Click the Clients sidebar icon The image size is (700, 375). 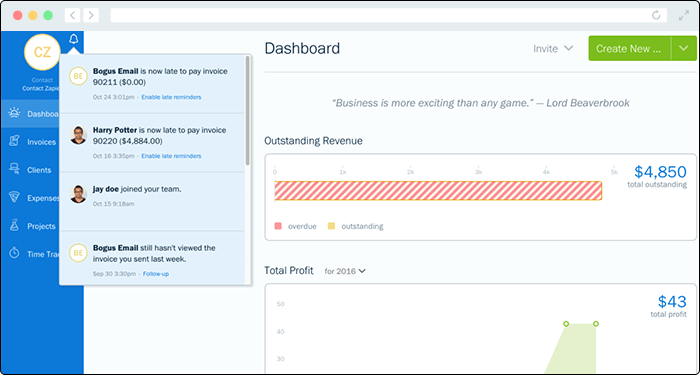[15, 170]
